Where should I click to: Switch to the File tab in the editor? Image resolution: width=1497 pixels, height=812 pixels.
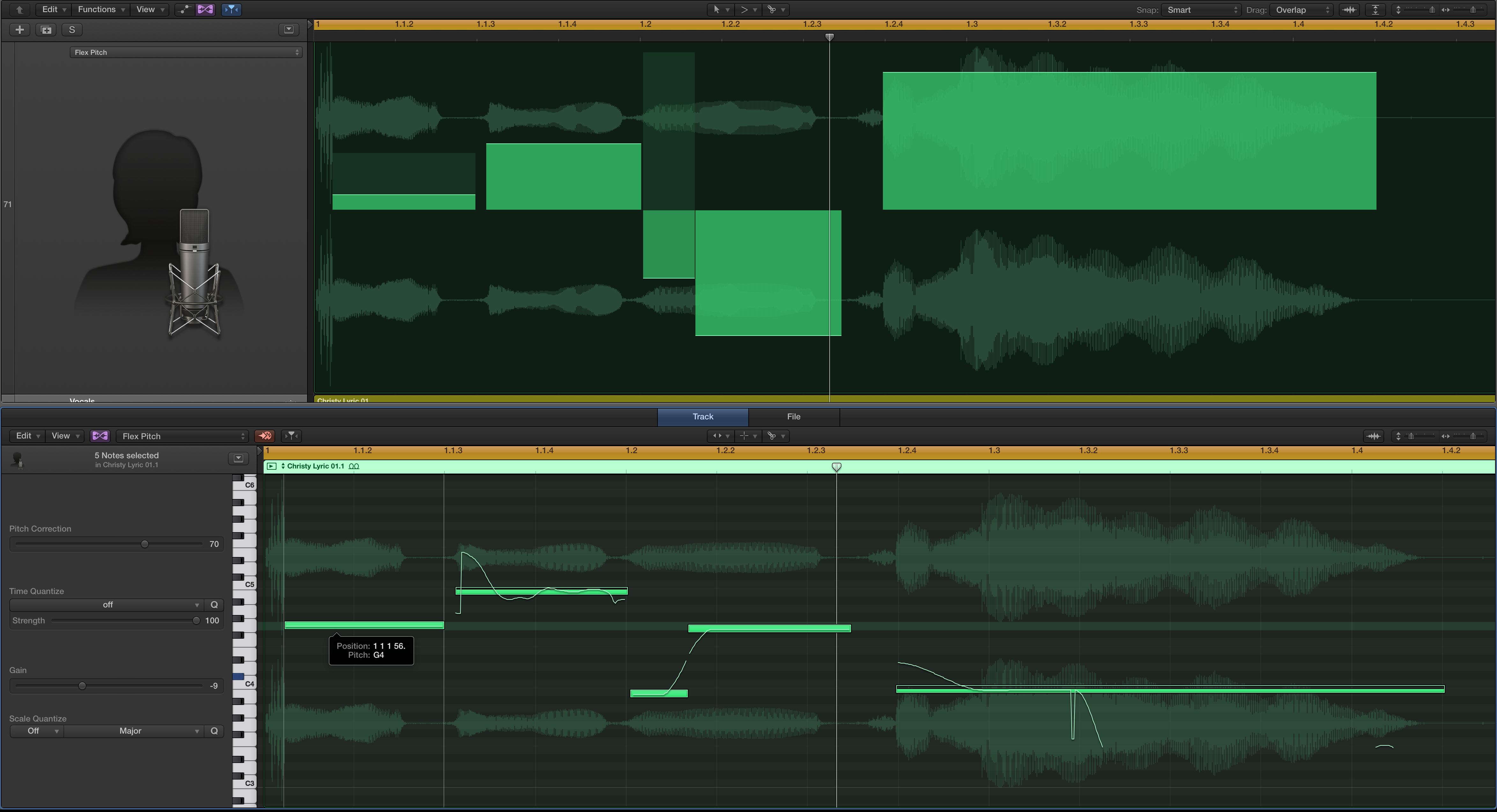point(794,417)
